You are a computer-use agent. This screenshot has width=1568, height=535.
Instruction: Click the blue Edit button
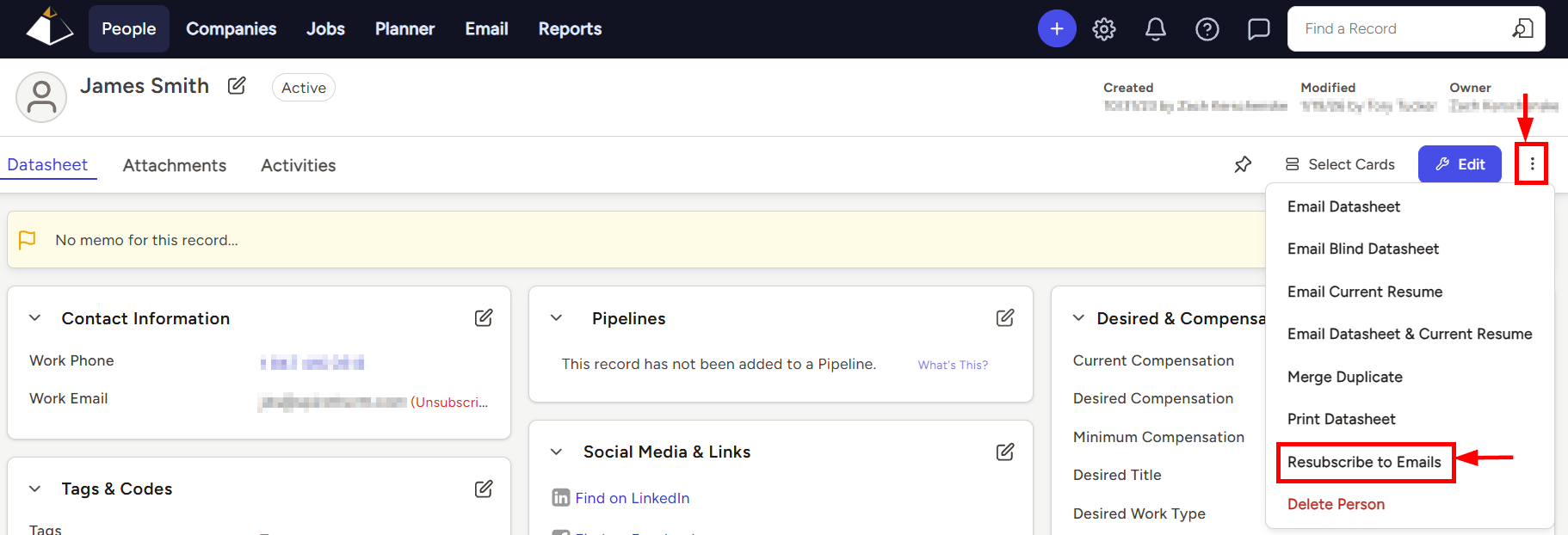click(x=1460, y=164)
